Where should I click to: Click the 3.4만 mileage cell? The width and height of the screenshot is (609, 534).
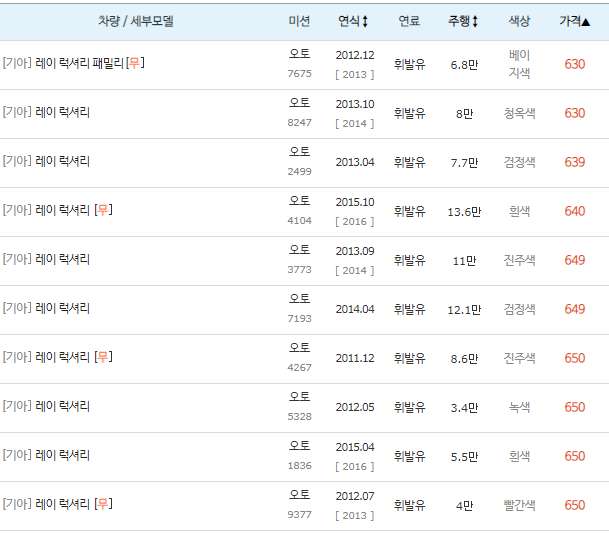[464, 407]
